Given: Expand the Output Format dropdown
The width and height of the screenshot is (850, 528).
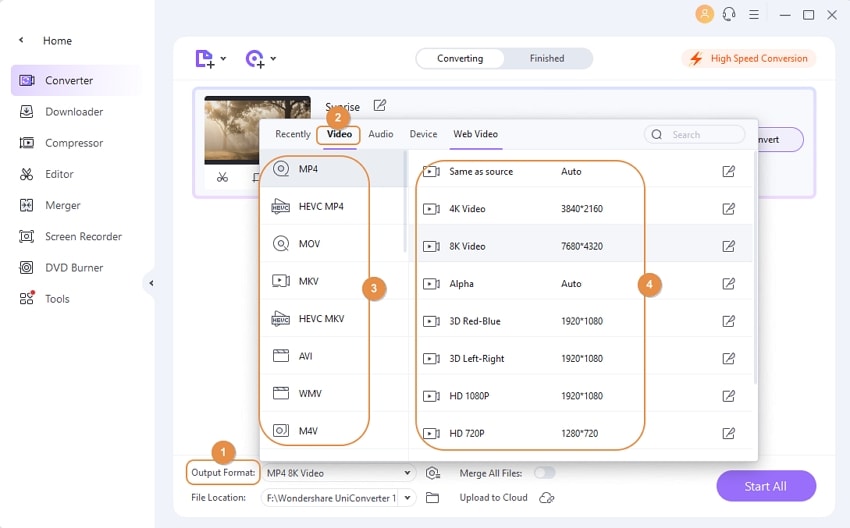Looking at the screenshot, I should point(408,473).
